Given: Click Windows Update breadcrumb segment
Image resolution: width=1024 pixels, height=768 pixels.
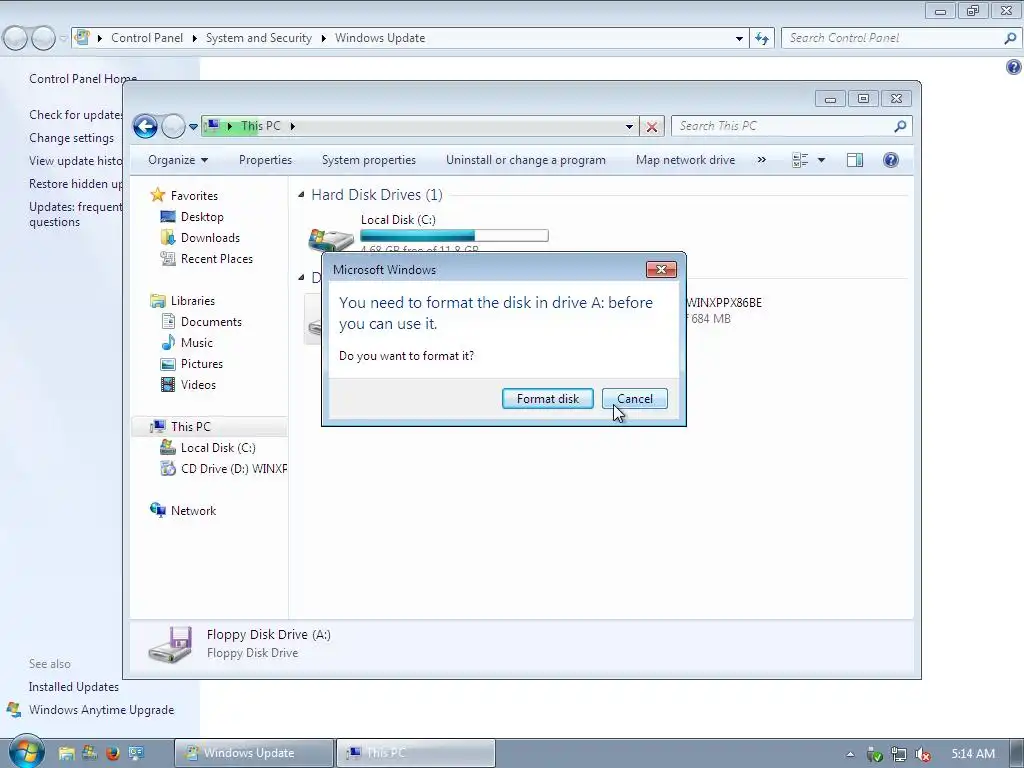Looking at the screenshot, I should 380,38.
